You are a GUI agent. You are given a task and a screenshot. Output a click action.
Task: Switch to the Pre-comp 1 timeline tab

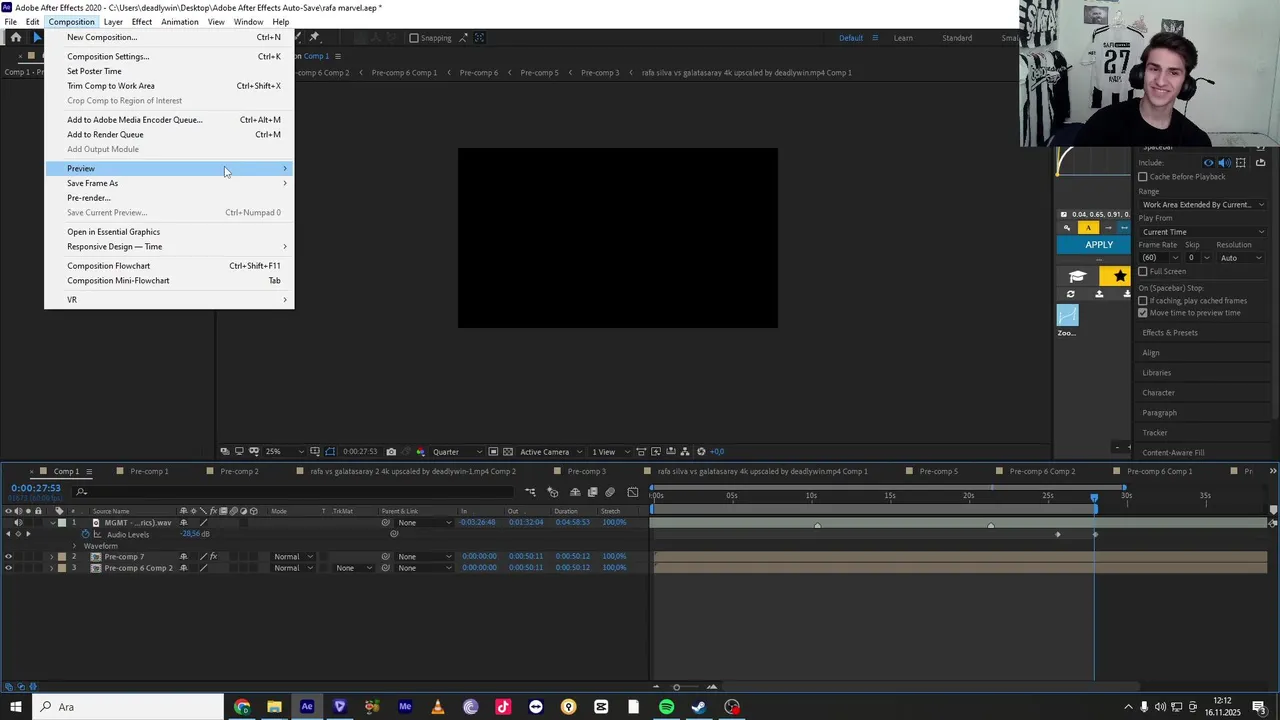pos(149,471)
